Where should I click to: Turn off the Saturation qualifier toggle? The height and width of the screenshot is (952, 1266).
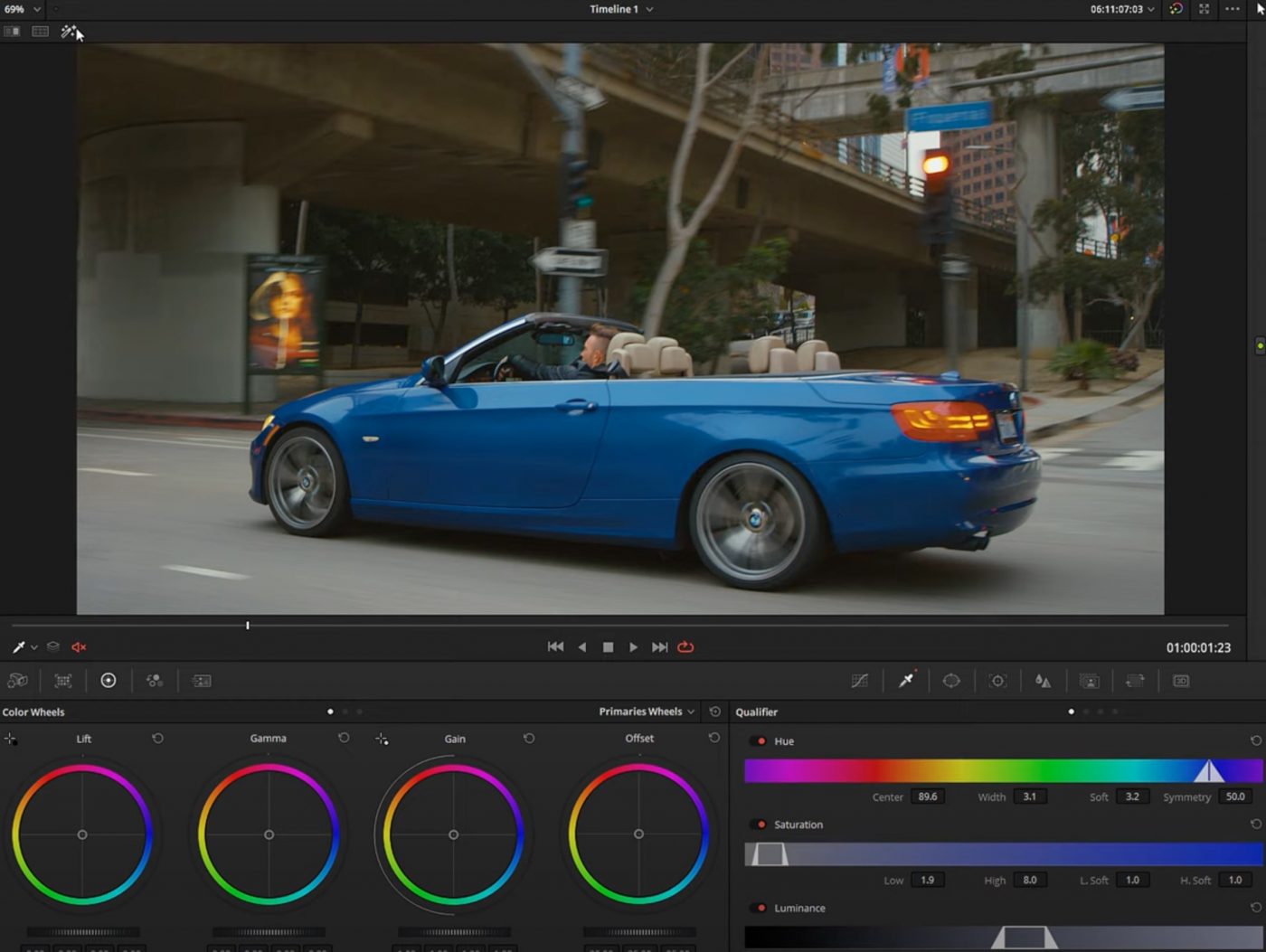pyautogui.click(x=760, y=825)
